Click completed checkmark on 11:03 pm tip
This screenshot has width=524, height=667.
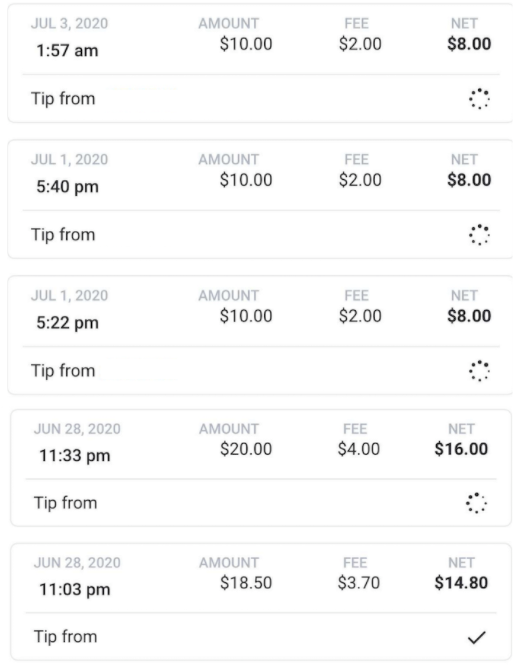476,637
